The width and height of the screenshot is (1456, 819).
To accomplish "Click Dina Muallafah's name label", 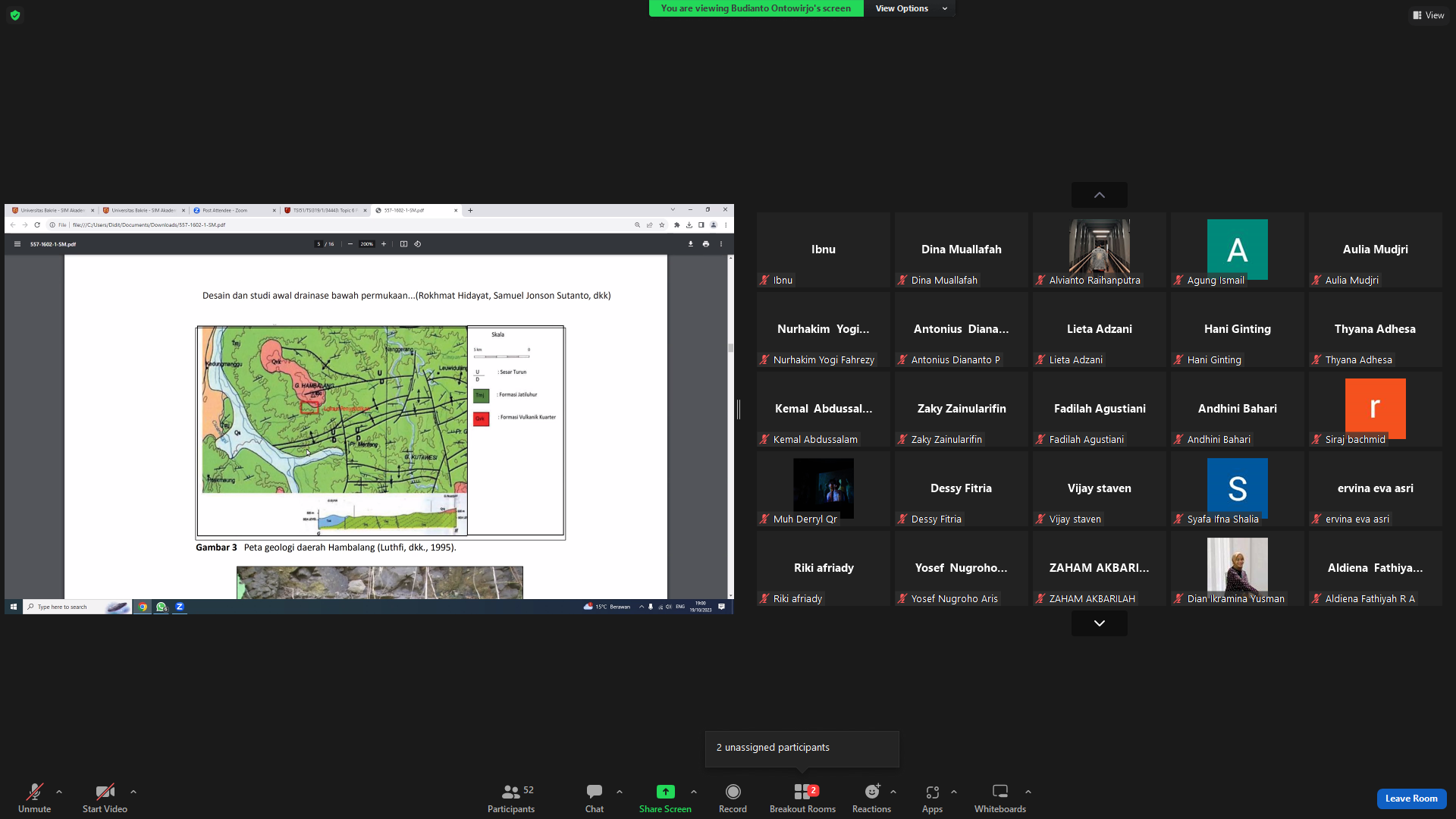I will [944, 281].
